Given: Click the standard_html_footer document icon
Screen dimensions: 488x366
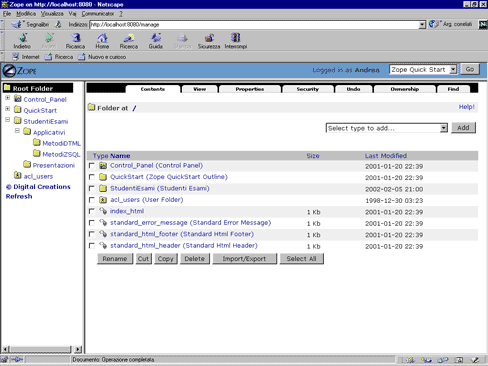Looking at the screenshot, I should tap(103, 234).
